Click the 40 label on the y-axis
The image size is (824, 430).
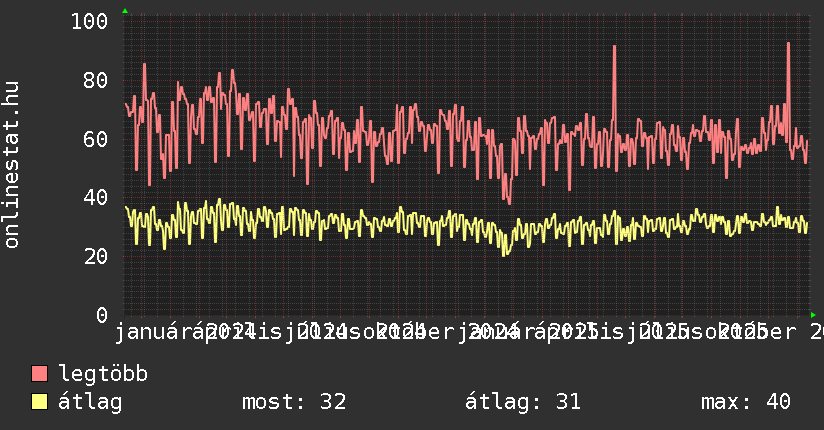97,198
